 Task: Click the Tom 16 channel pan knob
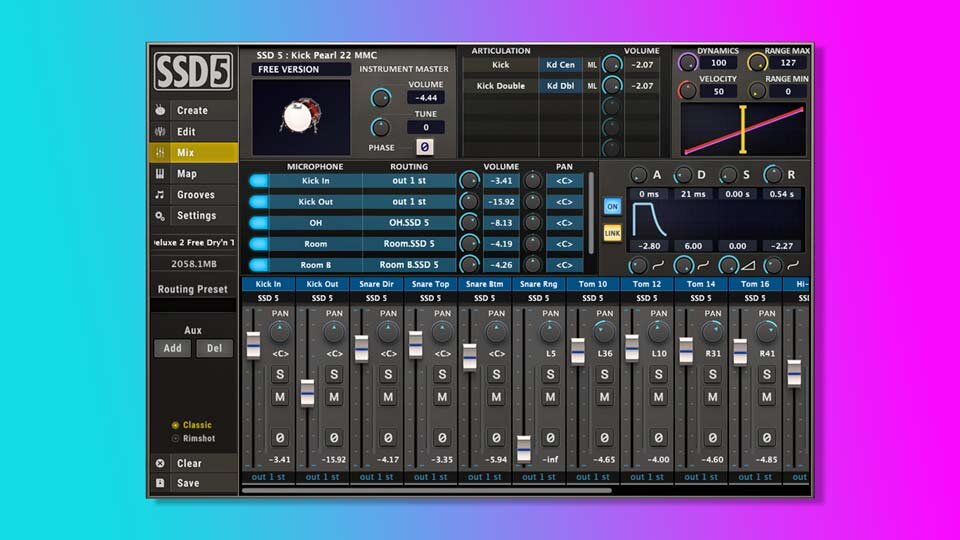pos(767,332)
